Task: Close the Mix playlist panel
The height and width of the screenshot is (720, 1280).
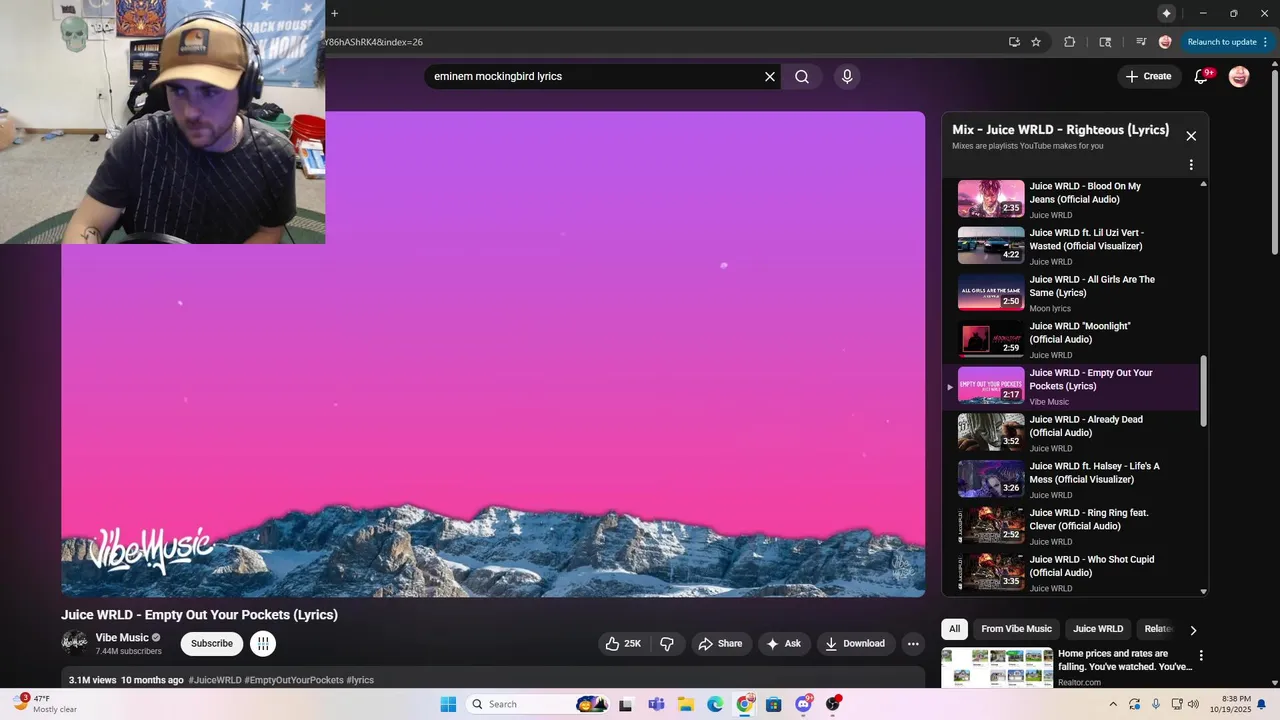Action: pos(1191,136)
